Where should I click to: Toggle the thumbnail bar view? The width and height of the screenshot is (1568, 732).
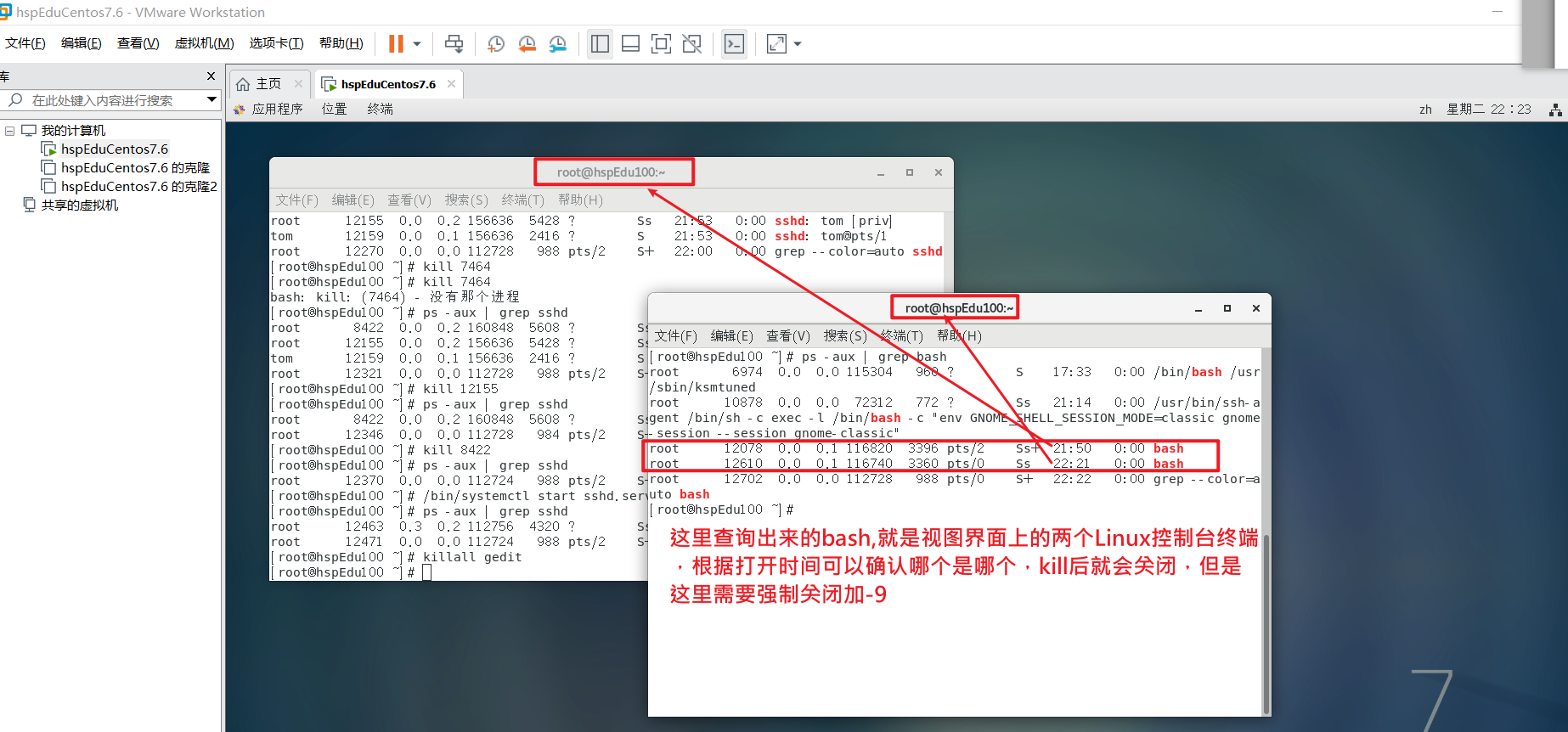[x=630, y=43]
